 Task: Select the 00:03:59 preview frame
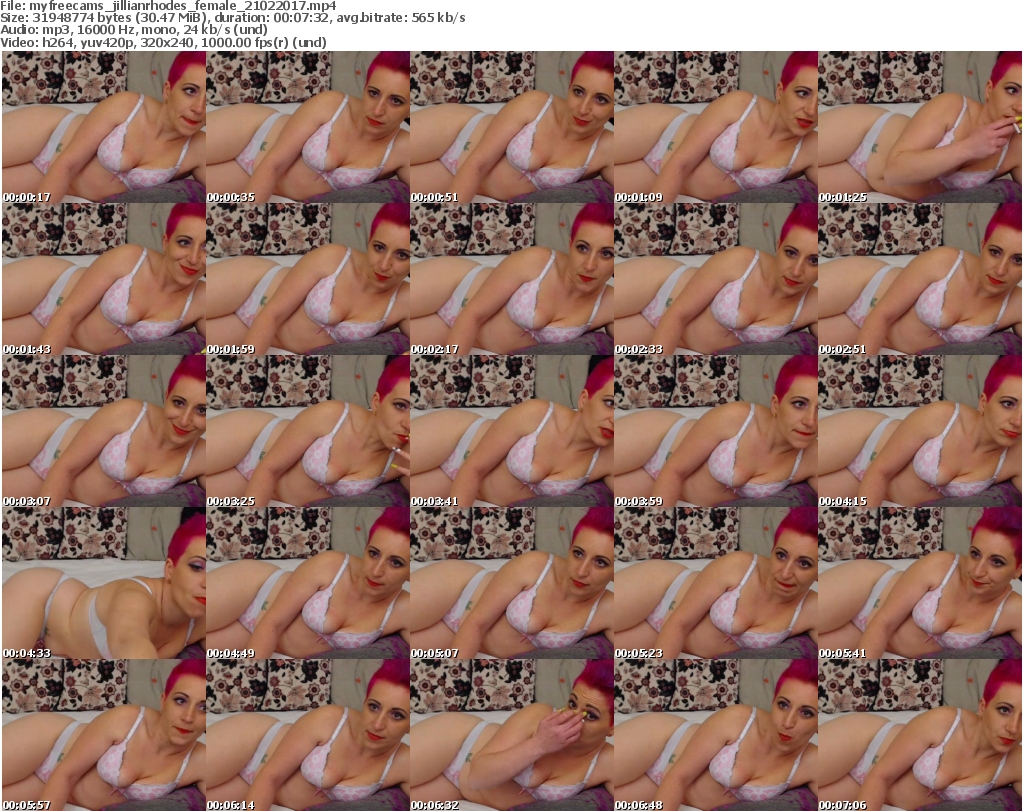tap(716, 431)
